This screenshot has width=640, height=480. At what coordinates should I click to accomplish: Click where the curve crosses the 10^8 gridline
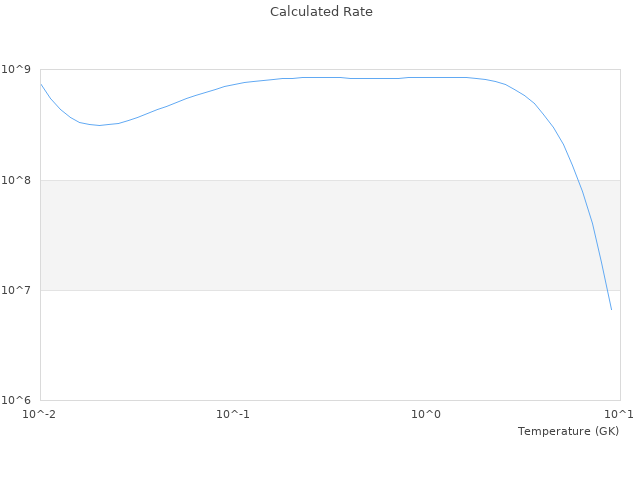point(573,180)
